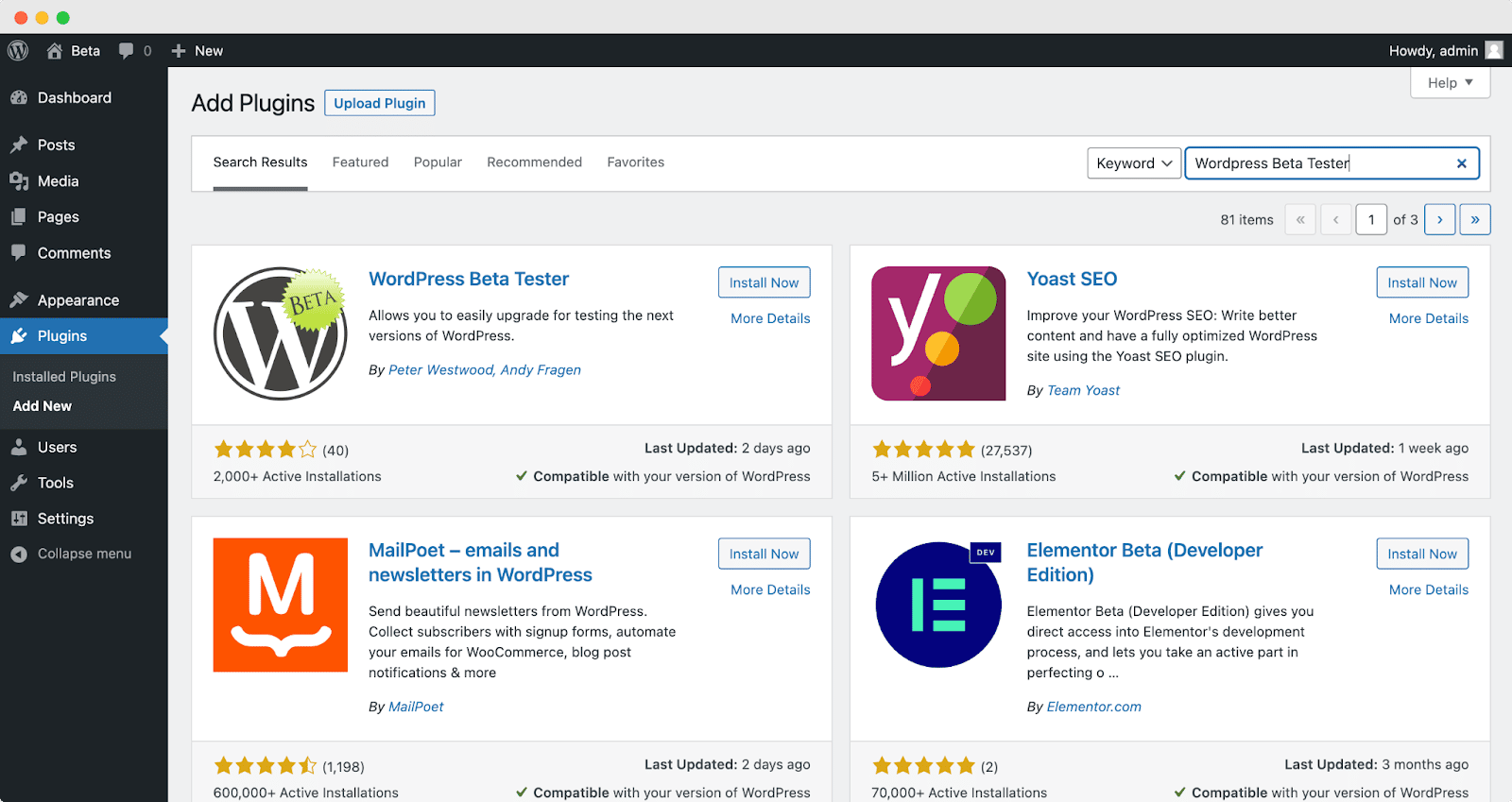Click the Settings sliders icon

pos(19,519)
